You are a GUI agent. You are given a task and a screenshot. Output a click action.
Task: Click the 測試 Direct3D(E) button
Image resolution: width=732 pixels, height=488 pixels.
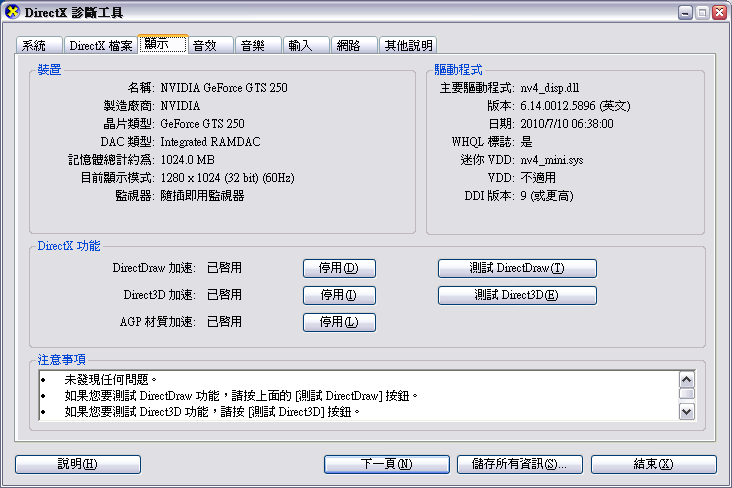pos(517,295)
